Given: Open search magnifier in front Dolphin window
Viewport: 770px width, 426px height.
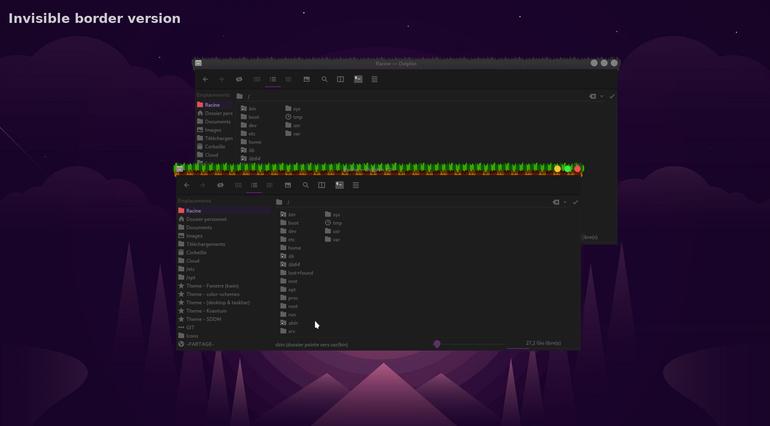Looking at the screenshot, I should [305, 185].
